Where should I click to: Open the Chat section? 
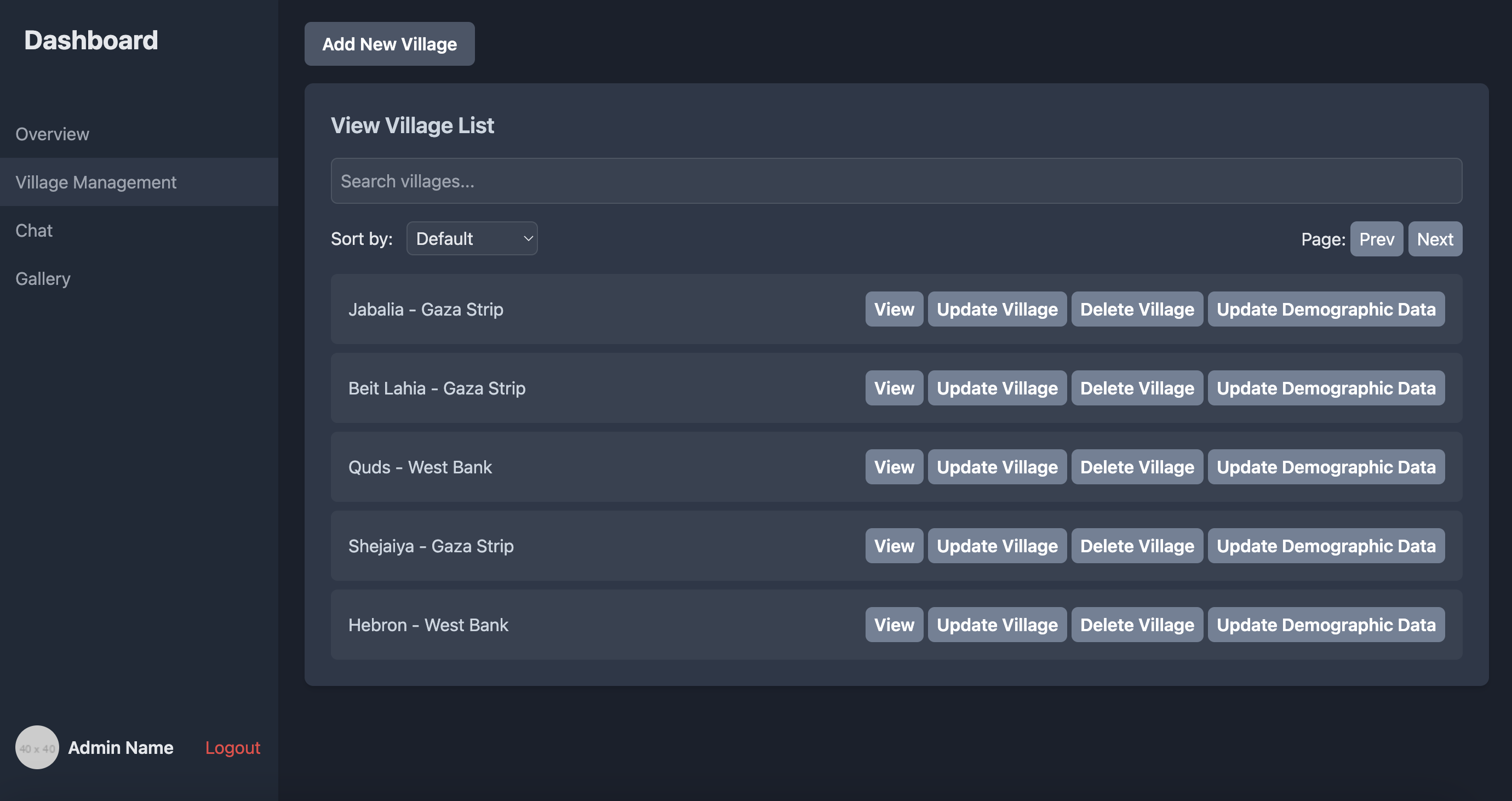click(33, 230)
